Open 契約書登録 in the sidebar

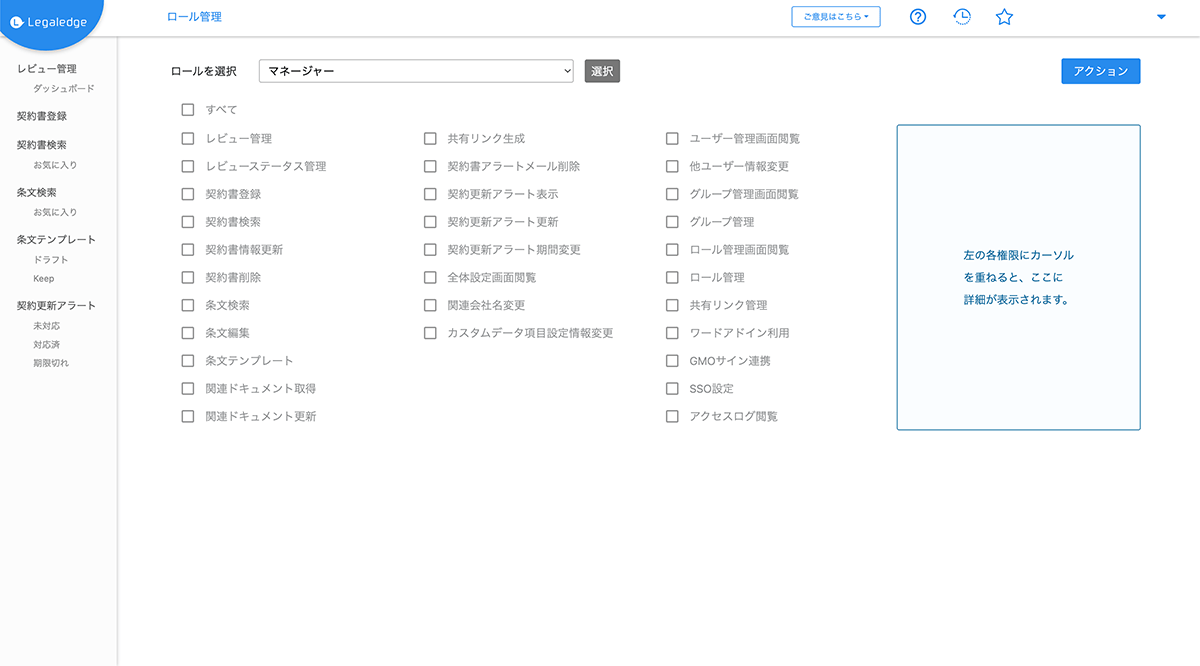coord(42,116)
